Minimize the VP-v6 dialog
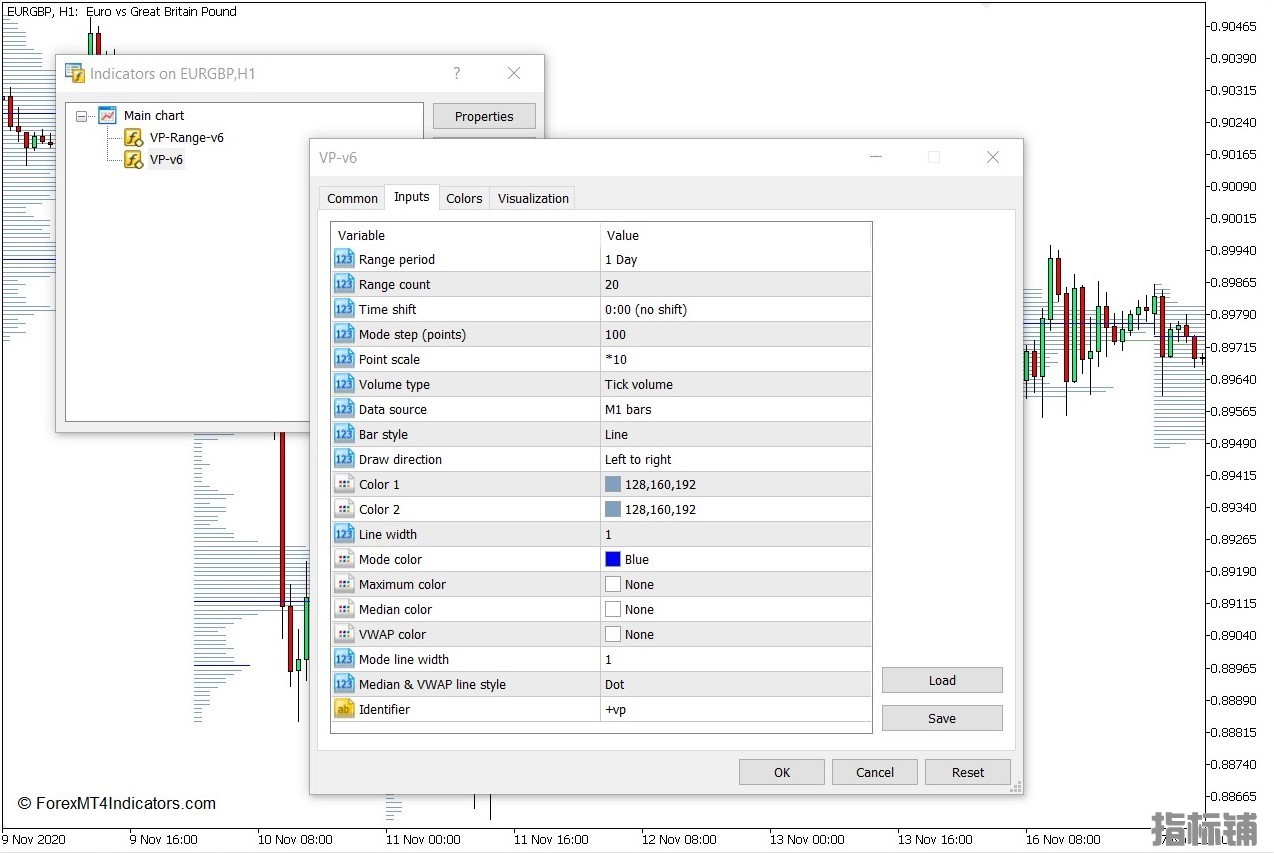This screenshot has height=854, width=1274. coord(875,157)
